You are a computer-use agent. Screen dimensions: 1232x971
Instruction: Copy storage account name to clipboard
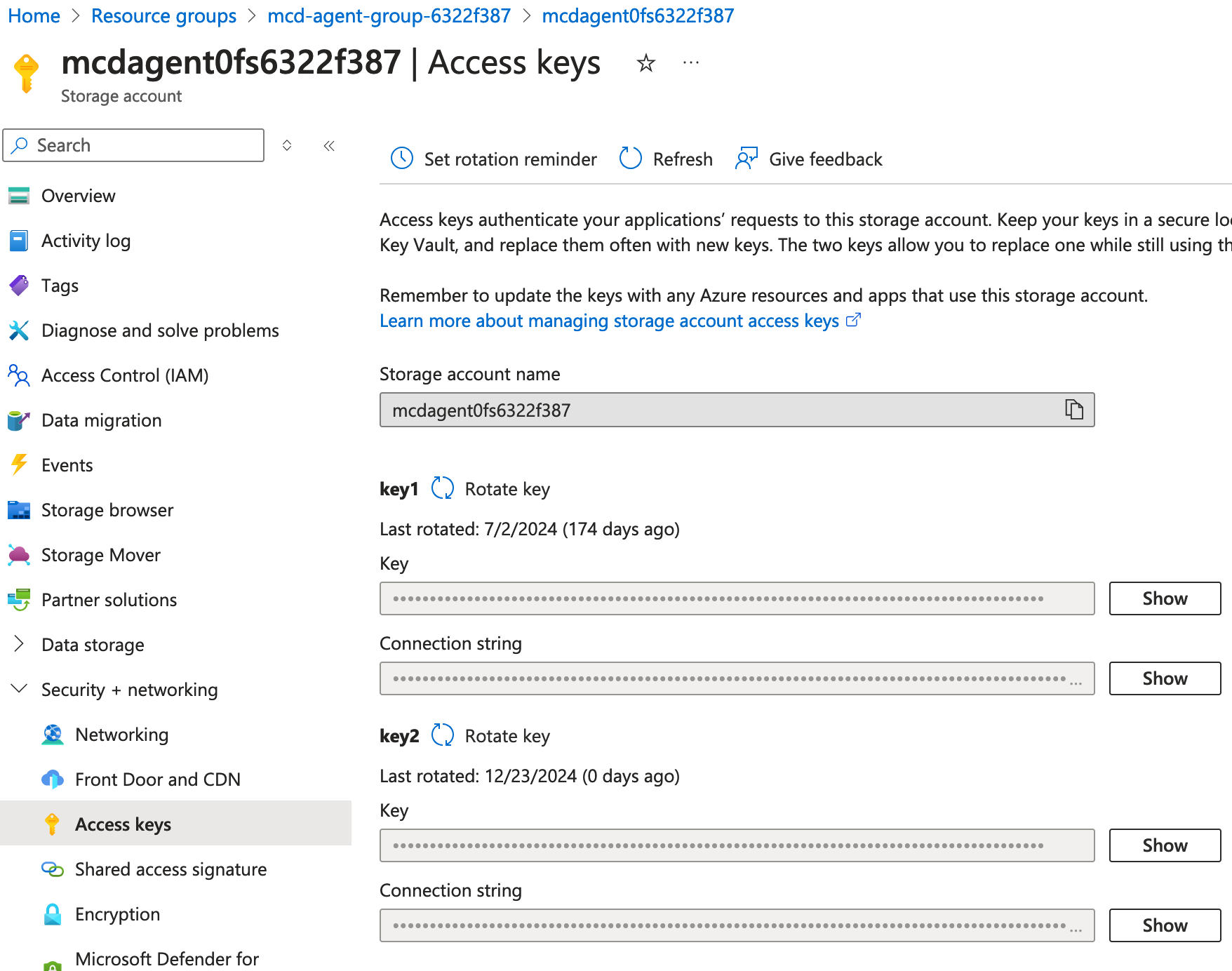(1074, 409)
